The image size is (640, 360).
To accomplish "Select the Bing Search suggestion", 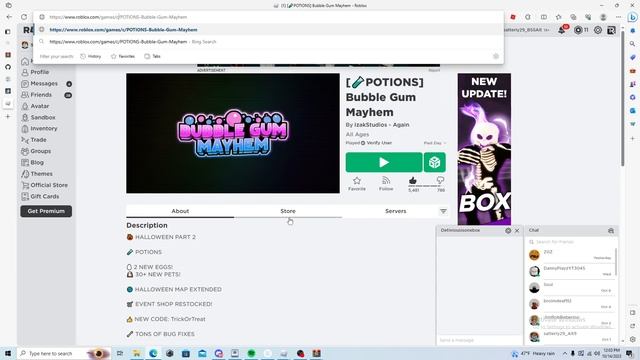I will (x=268, y=42).
